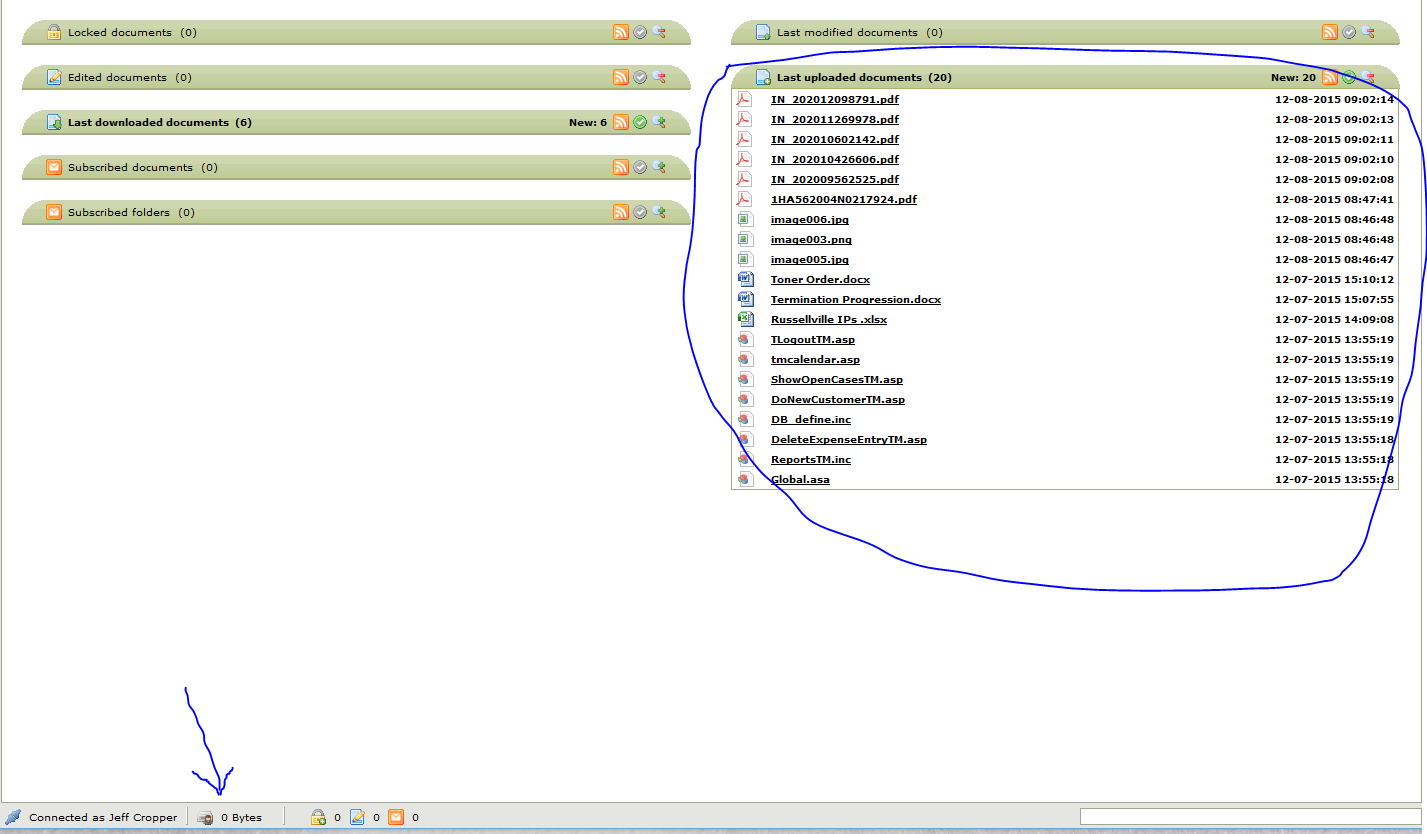The height and width of the screenshot is (834, 1427).
Task: Click the locked documents padlock icon in status bar
Action: pos(318,817)
